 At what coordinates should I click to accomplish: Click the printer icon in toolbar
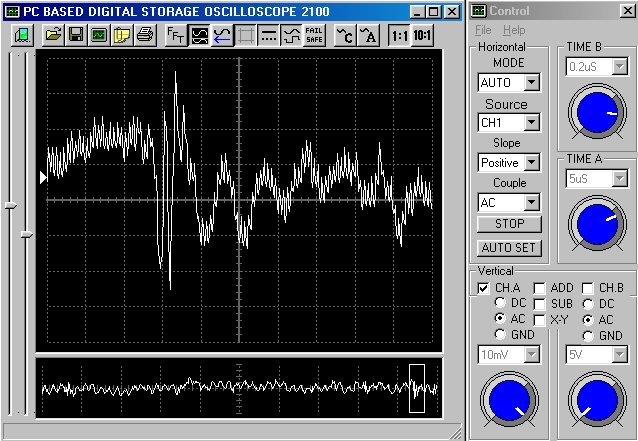coord(144,35)
